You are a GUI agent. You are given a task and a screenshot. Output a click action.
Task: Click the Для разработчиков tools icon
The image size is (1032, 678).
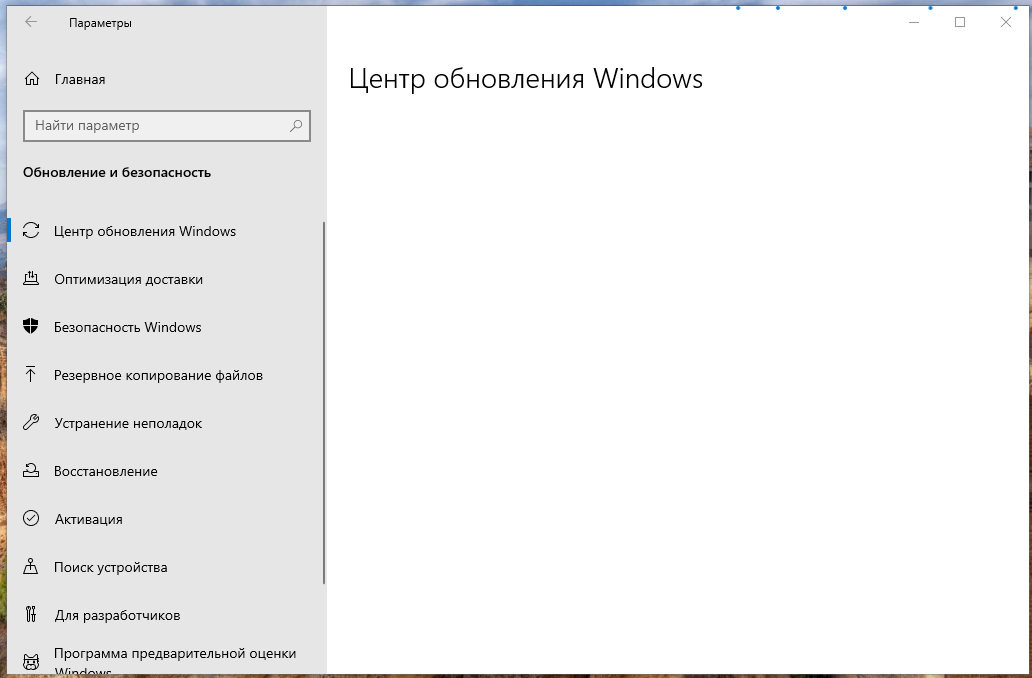pyautogui.click(x=31, y=614)
